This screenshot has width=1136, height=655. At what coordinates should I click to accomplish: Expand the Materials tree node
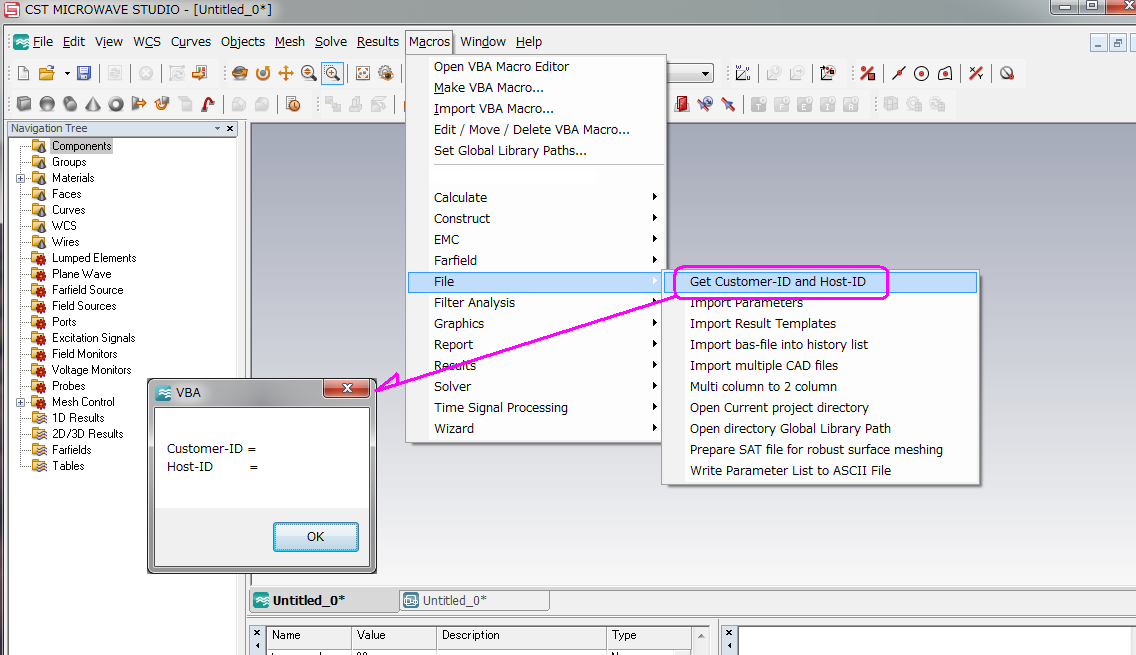pyautogui.click(x=20, y=178)
